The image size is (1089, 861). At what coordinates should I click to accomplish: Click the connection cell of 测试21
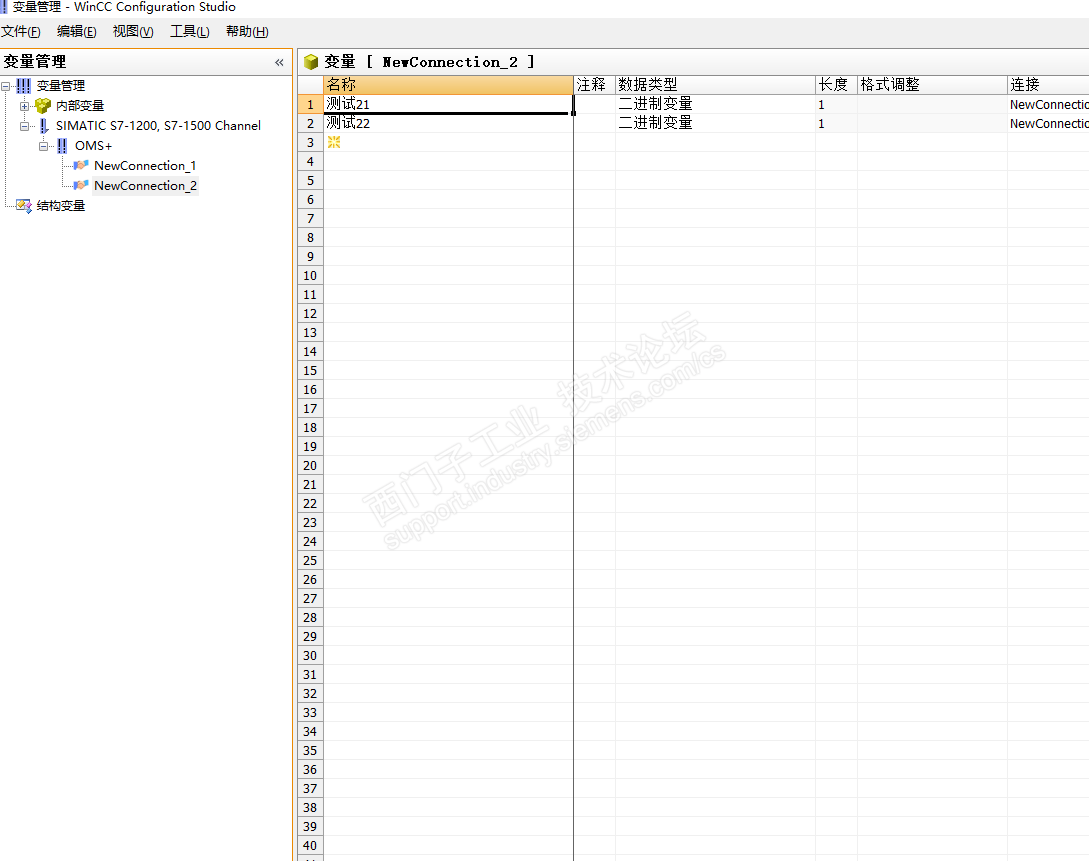pyautogui.click(x=1048, y=104)
